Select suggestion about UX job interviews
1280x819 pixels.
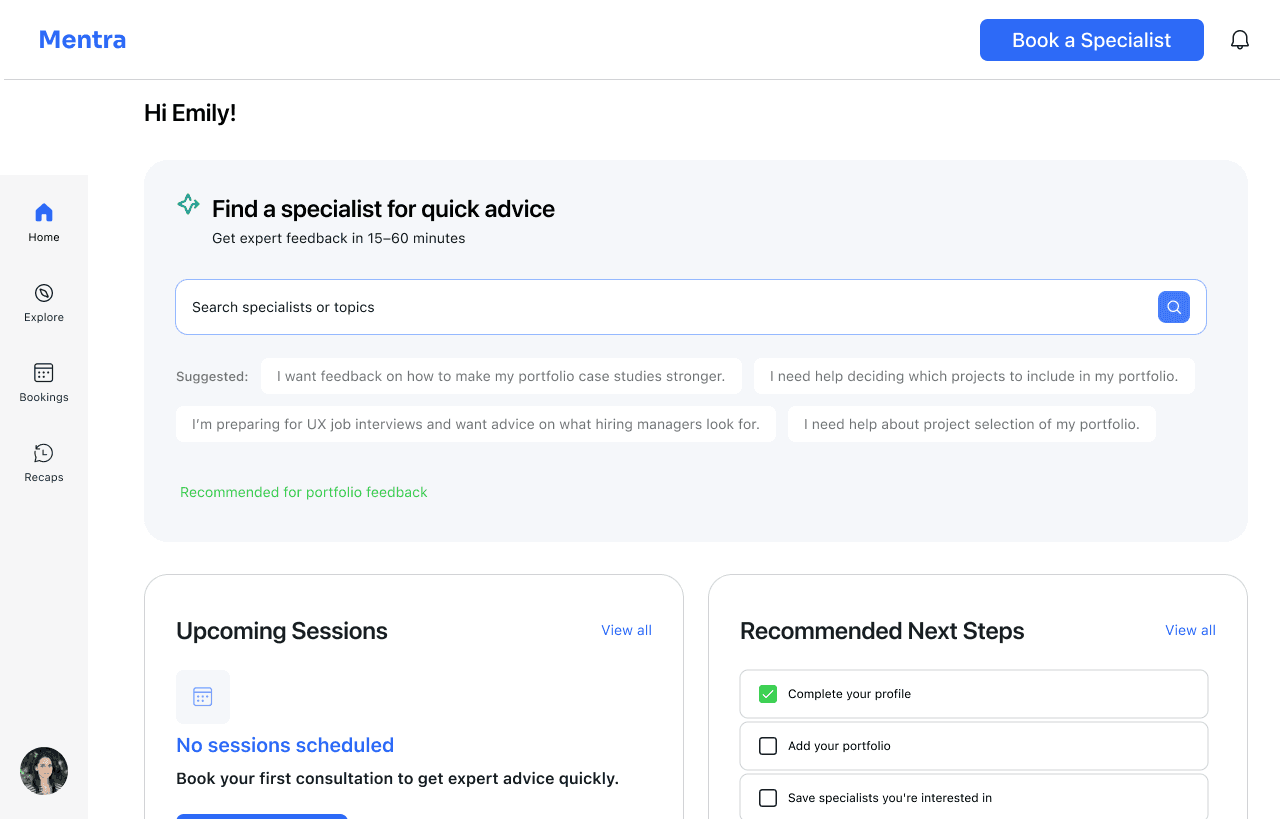tap(476, 424)
